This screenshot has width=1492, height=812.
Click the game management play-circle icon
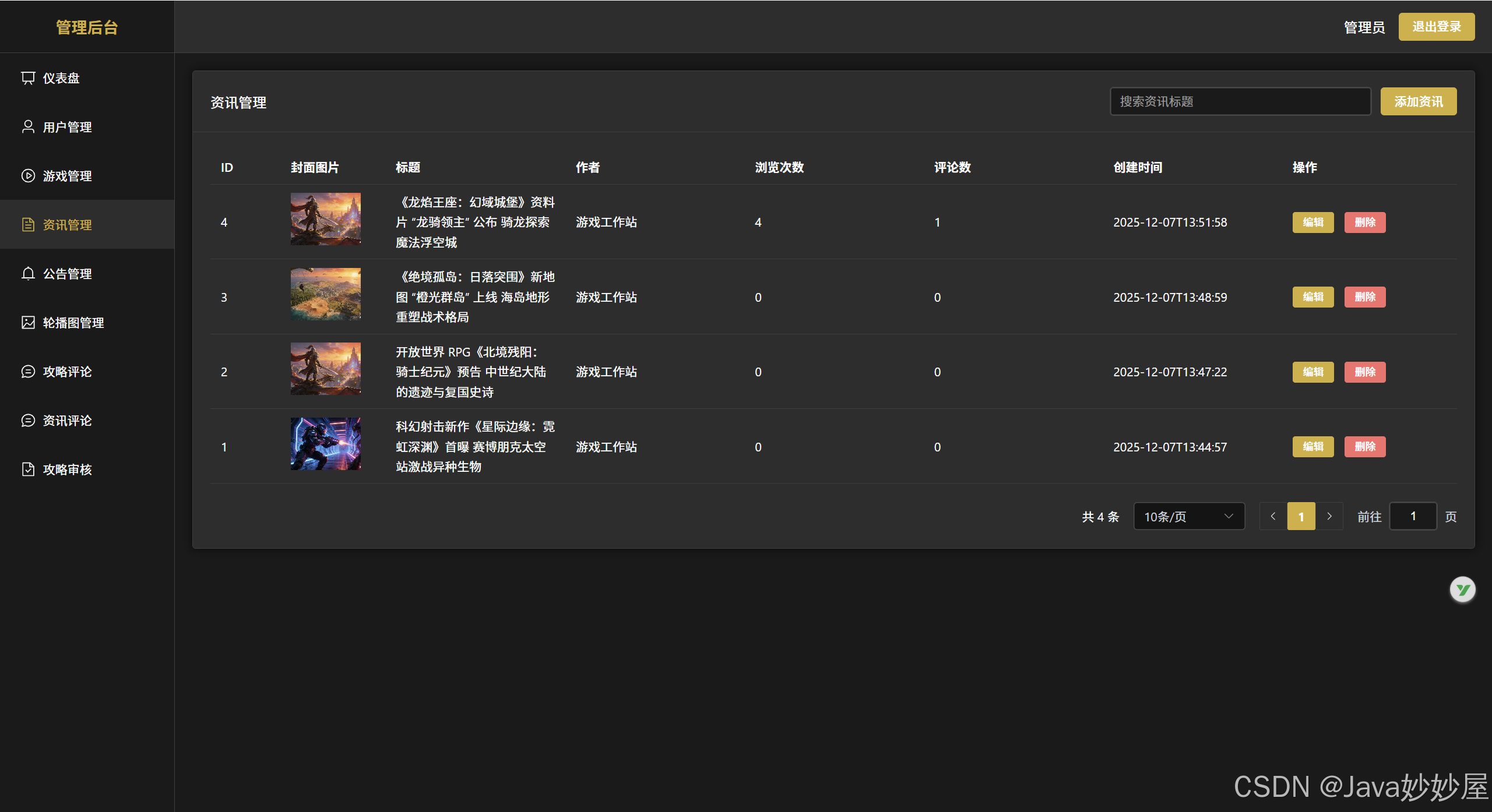[28, 176]
